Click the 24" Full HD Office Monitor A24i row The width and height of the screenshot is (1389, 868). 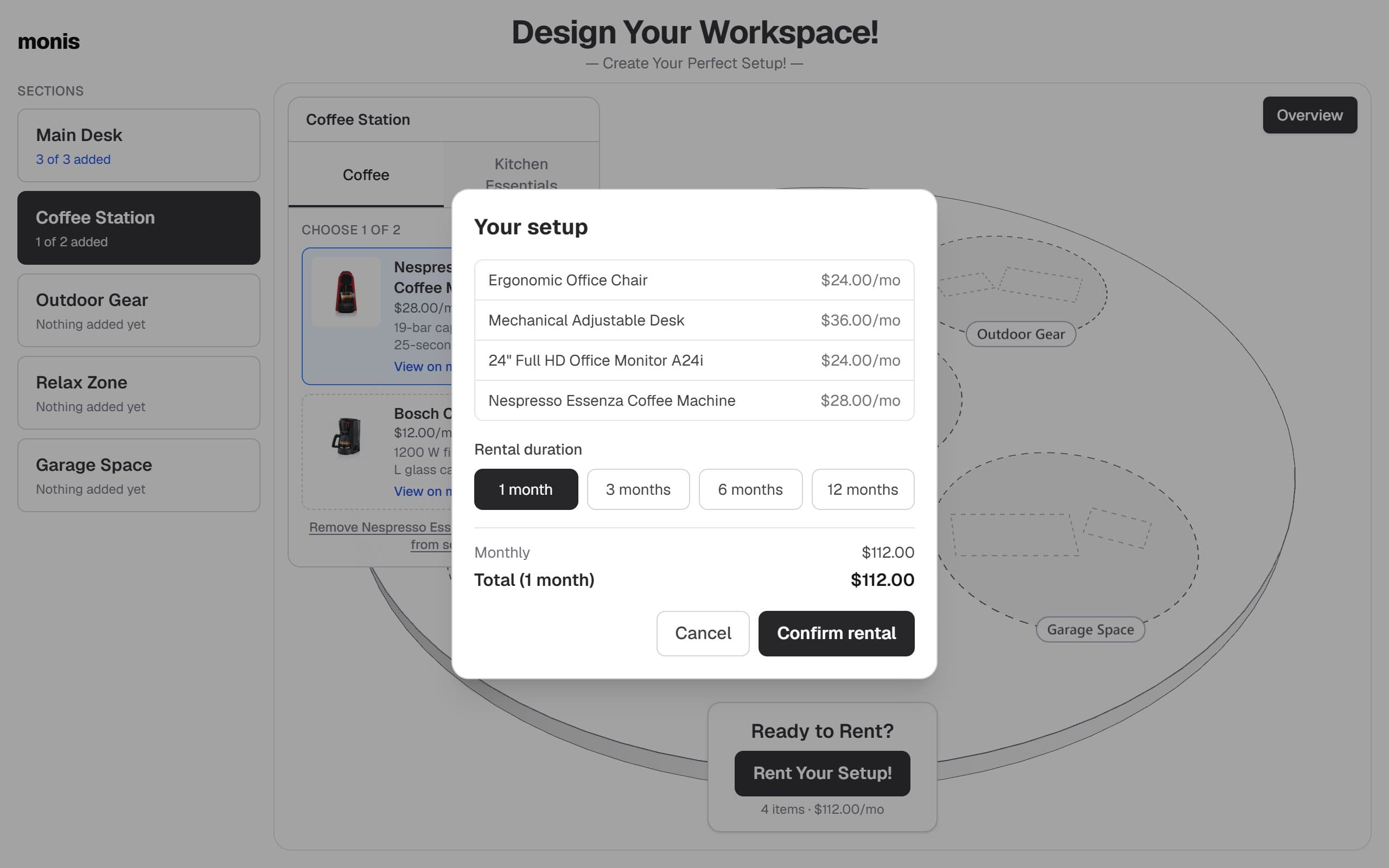pos(694,361)
